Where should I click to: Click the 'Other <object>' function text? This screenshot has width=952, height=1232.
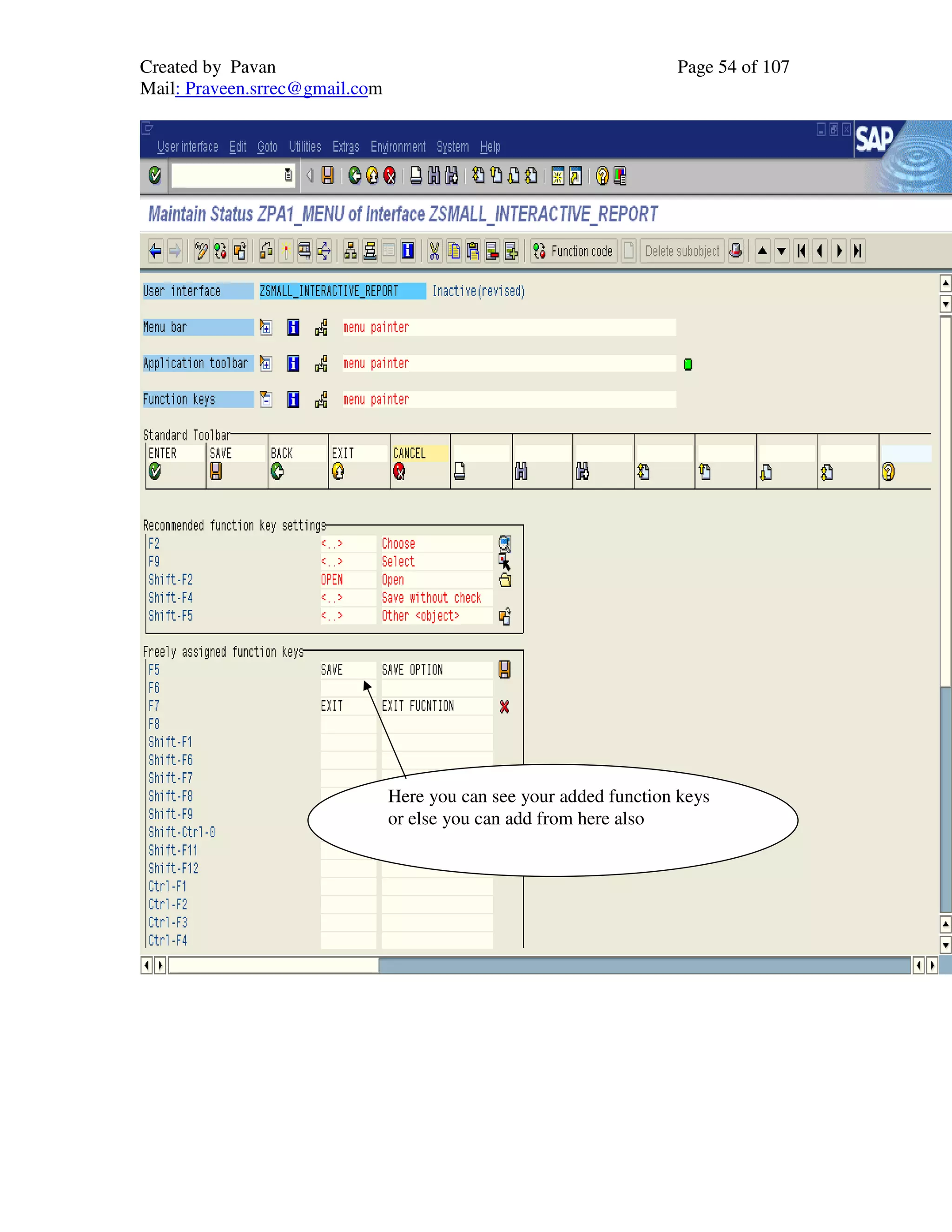[x=421, y=616]
